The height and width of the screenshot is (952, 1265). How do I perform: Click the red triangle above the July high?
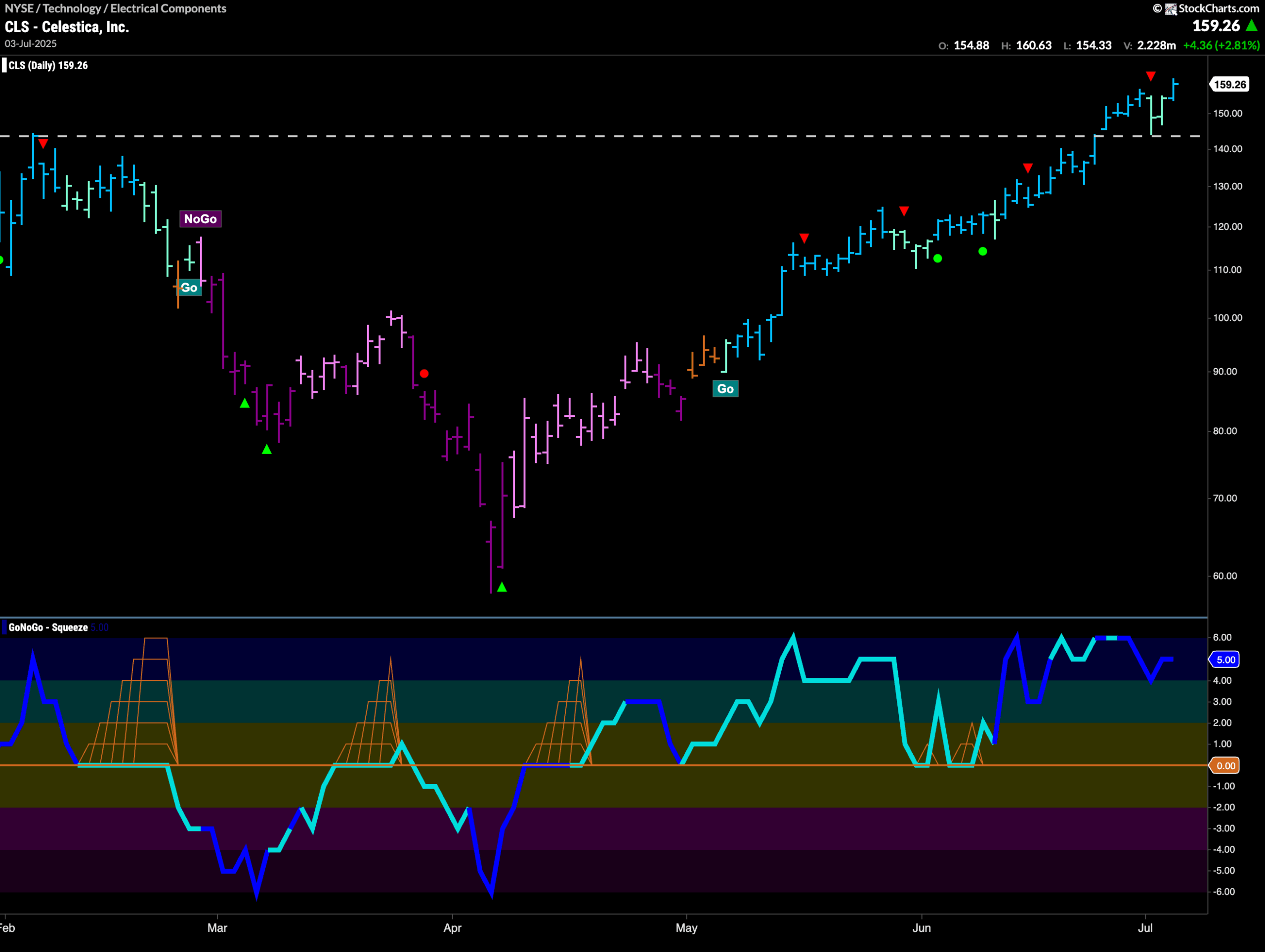1151,76
